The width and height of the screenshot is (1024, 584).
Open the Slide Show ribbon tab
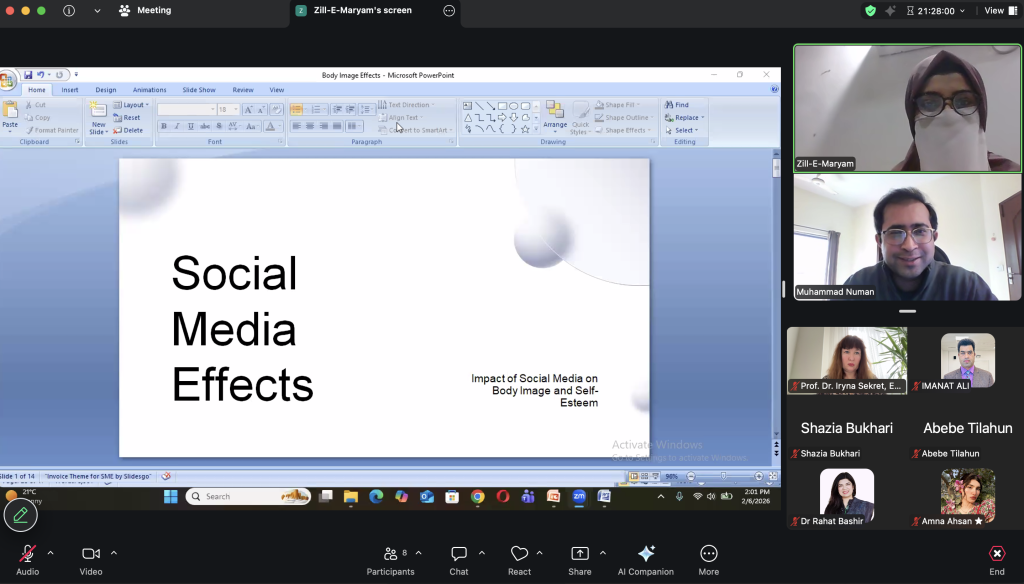pos(199,90)
